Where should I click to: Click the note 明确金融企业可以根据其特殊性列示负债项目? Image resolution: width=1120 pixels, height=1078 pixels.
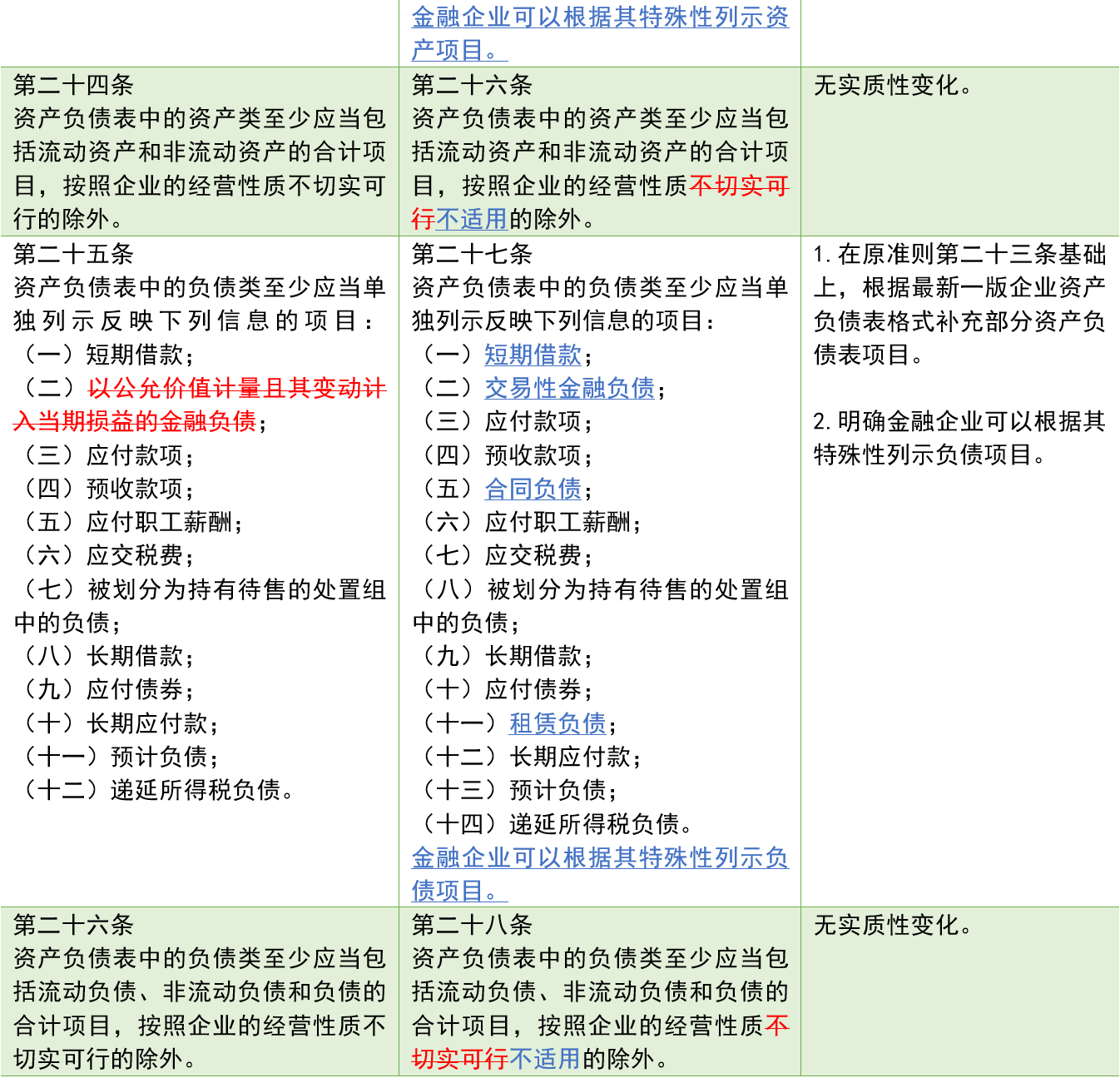coord(959,438)
